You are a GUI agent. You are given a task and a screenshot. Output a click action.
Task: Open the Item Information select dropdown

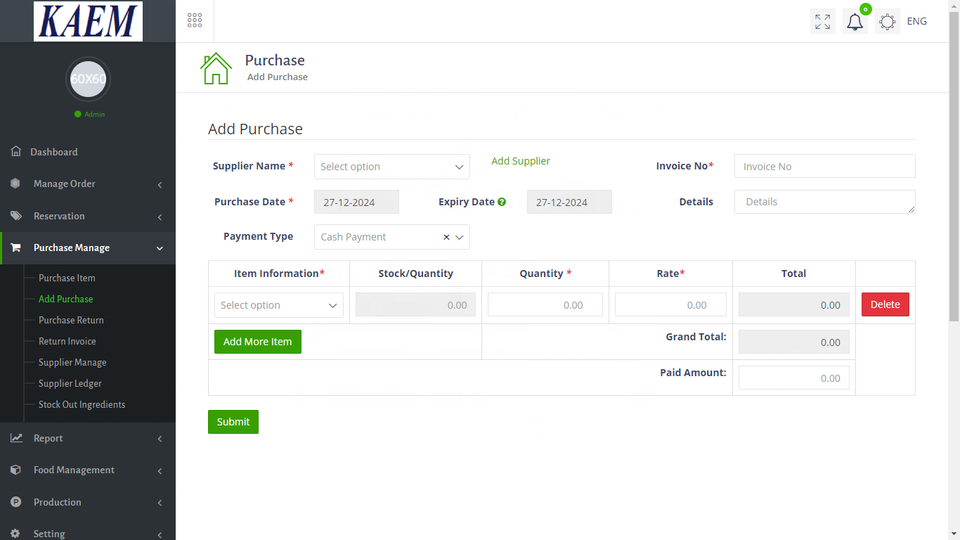279,305
